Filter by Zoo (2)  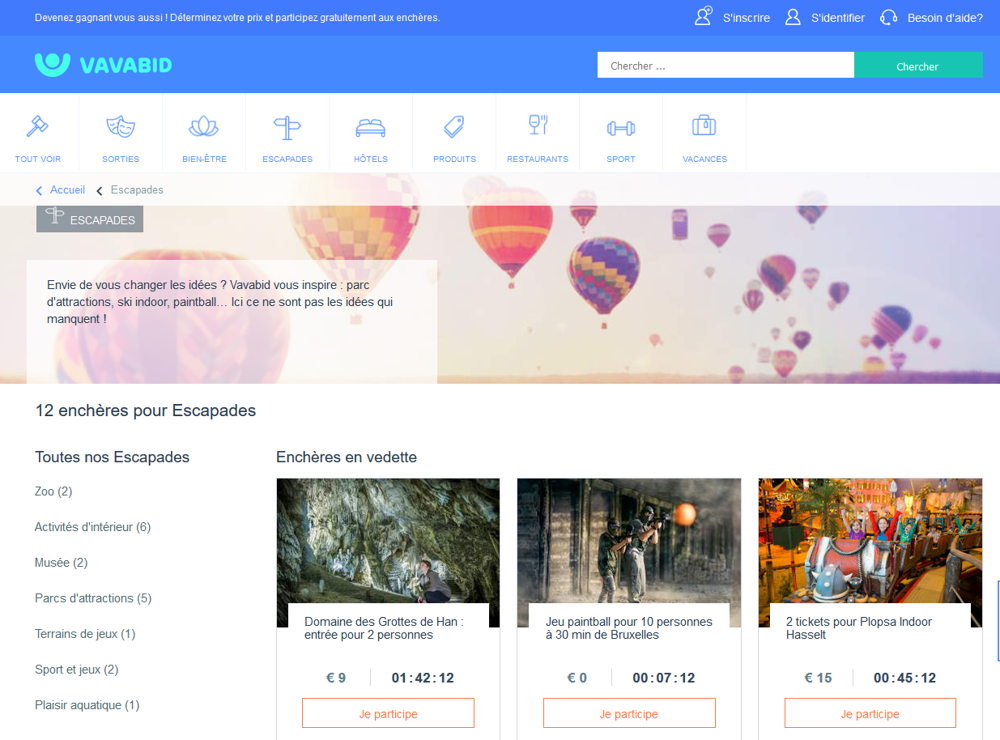click(x=54, y=491)
